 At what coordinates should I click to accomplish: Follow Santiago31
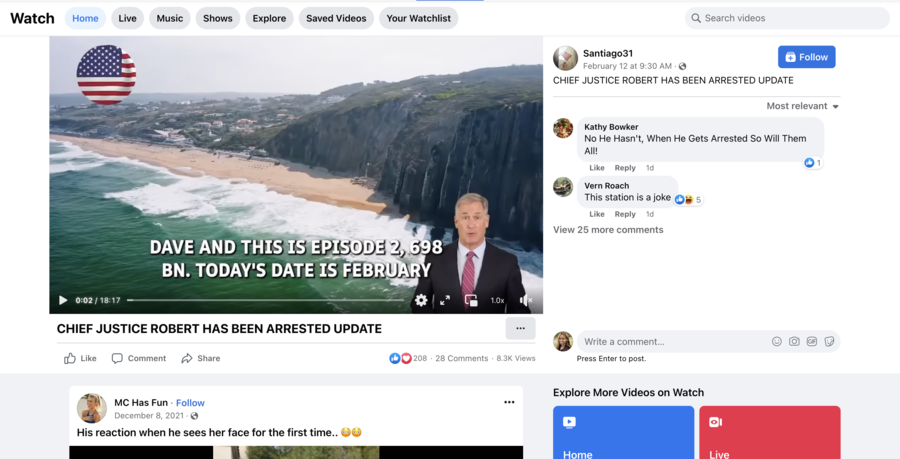(806, 57)
